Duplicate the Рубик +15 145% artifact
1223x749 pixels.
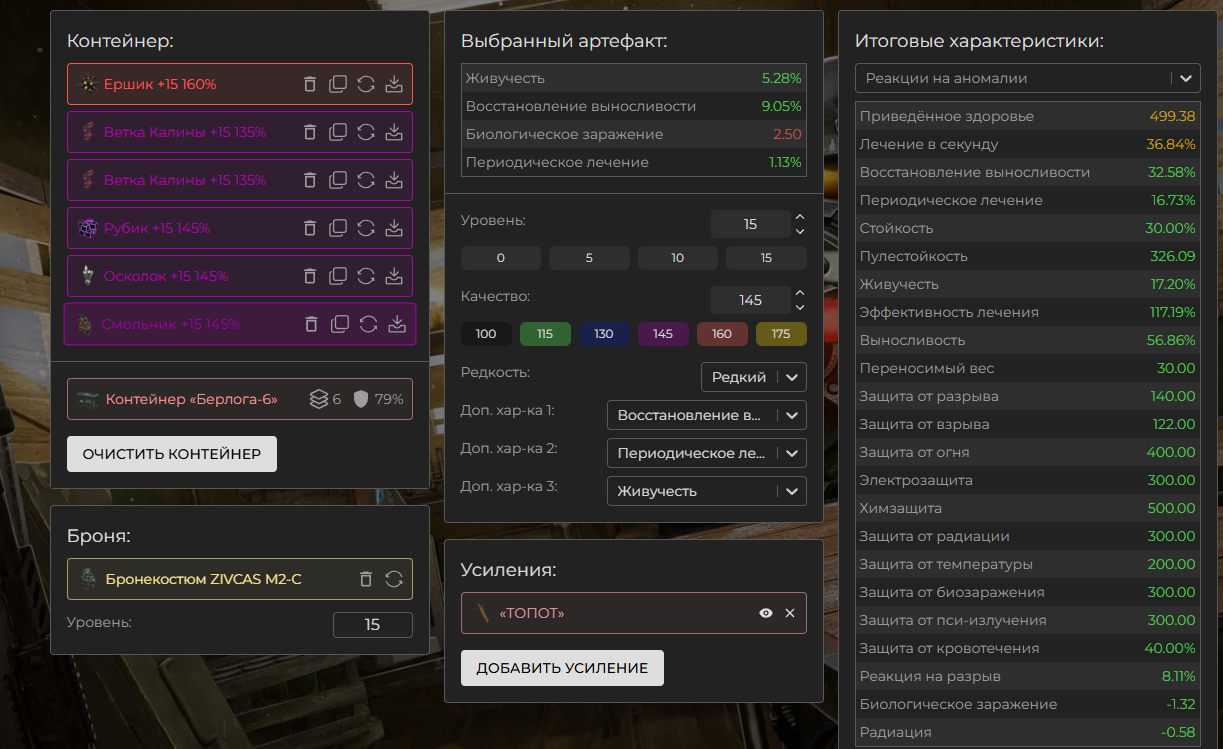pos(338,228)
